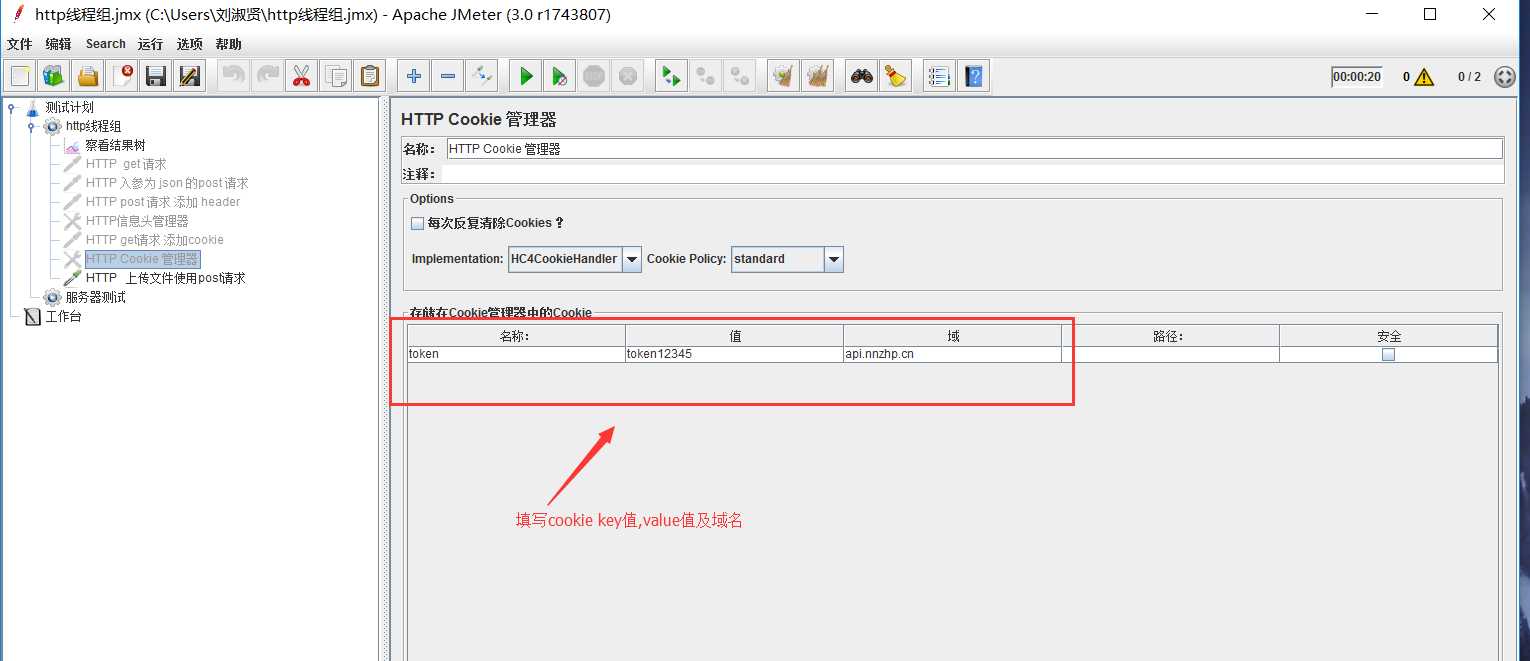Click the api.nnzhp.cn domain cell
The height and width of the screenshot is (661, 1530).
pyautogui.click(x=952, y=354)
